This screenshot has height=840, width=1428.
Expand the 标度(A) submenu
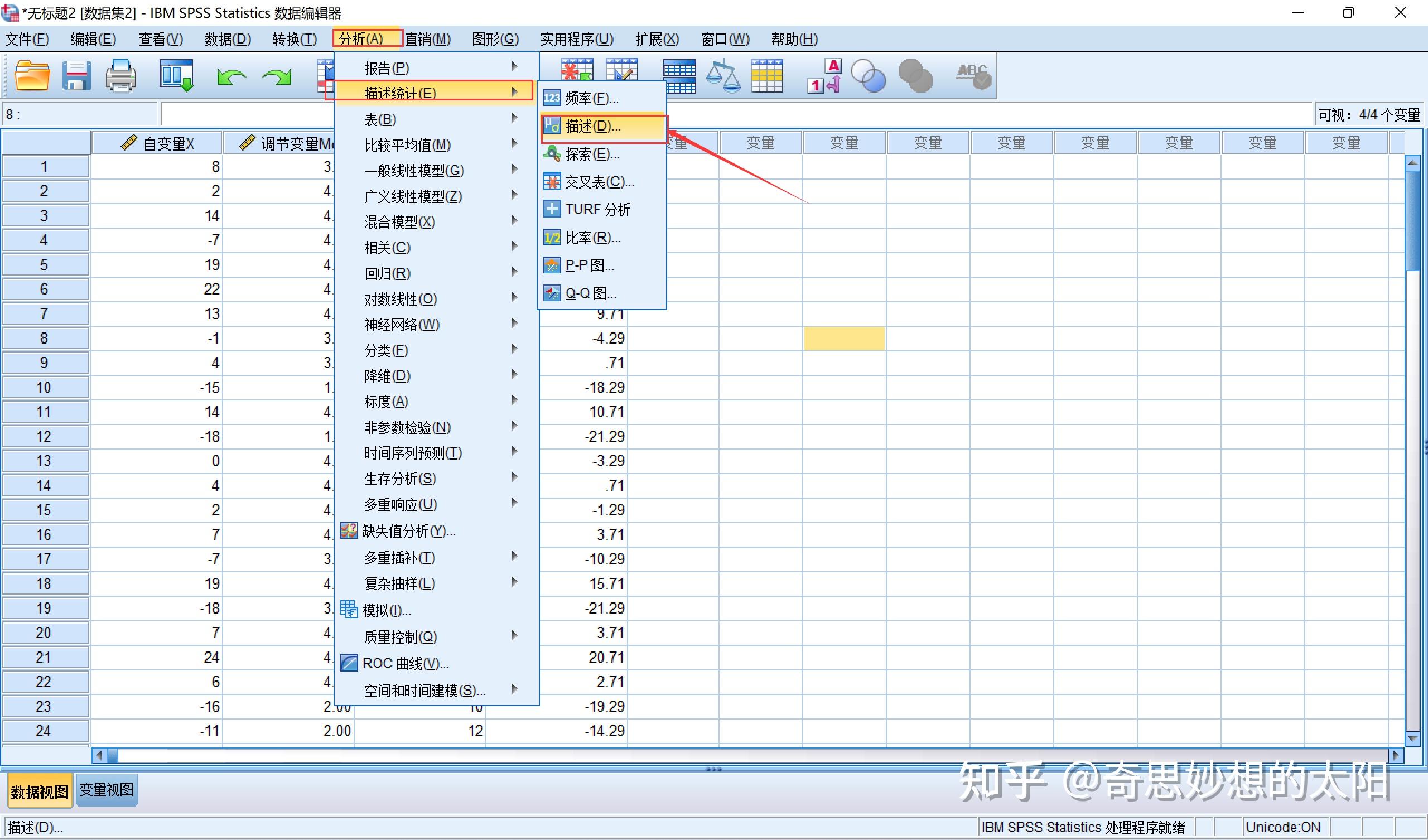coord(436,401)
